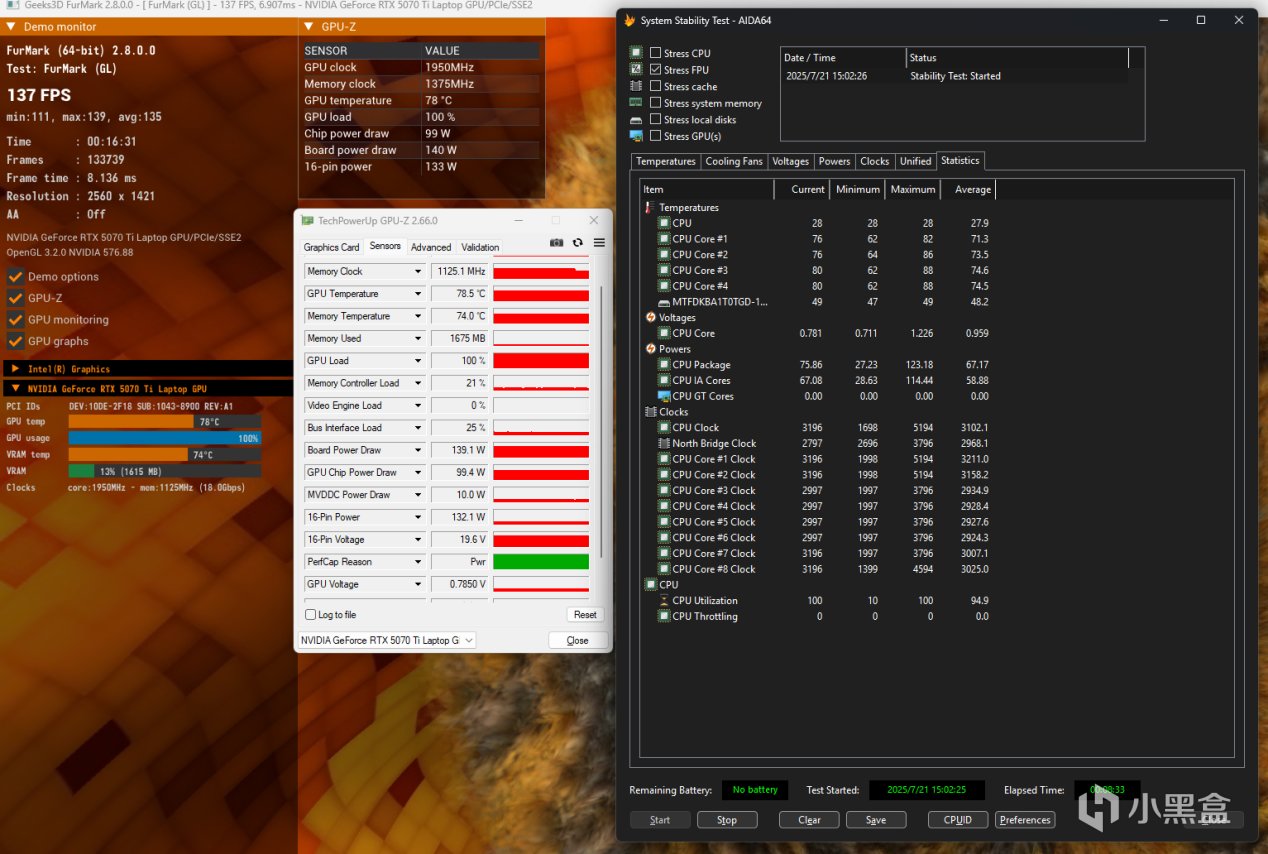Click the Close button in GPU-Z
1268x854 pixels.
(x=577, y=640)
